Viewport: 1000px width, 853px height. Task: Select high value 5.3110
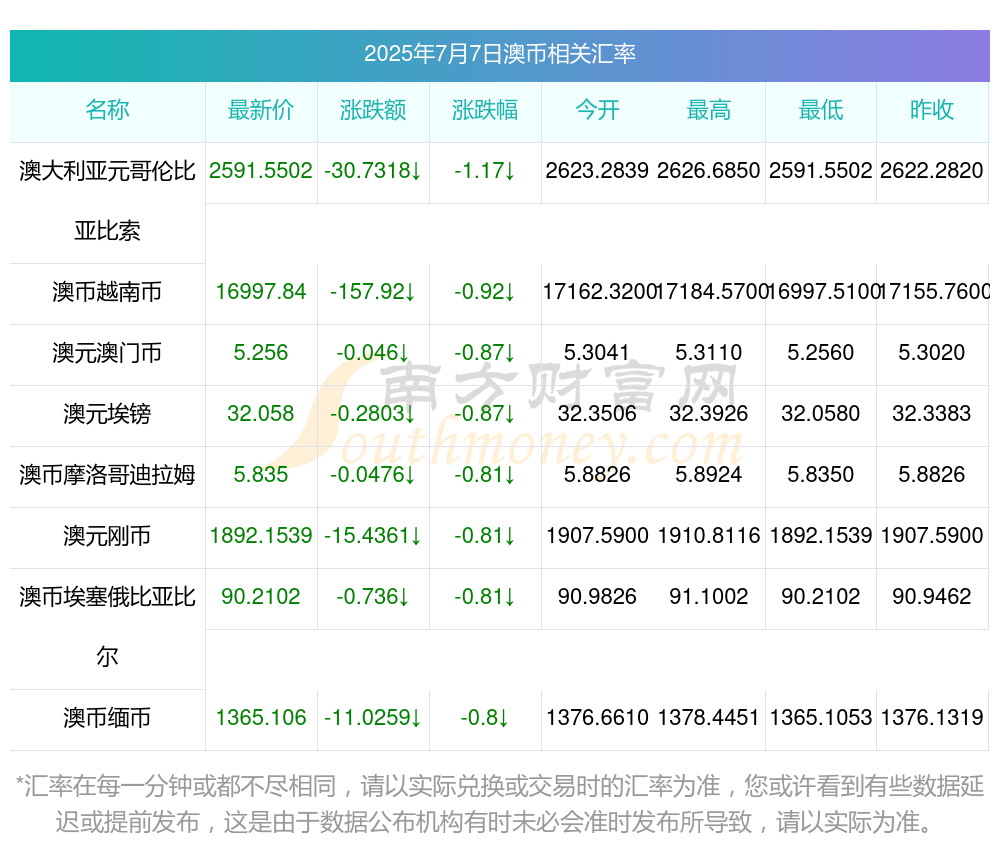[709, 352]
